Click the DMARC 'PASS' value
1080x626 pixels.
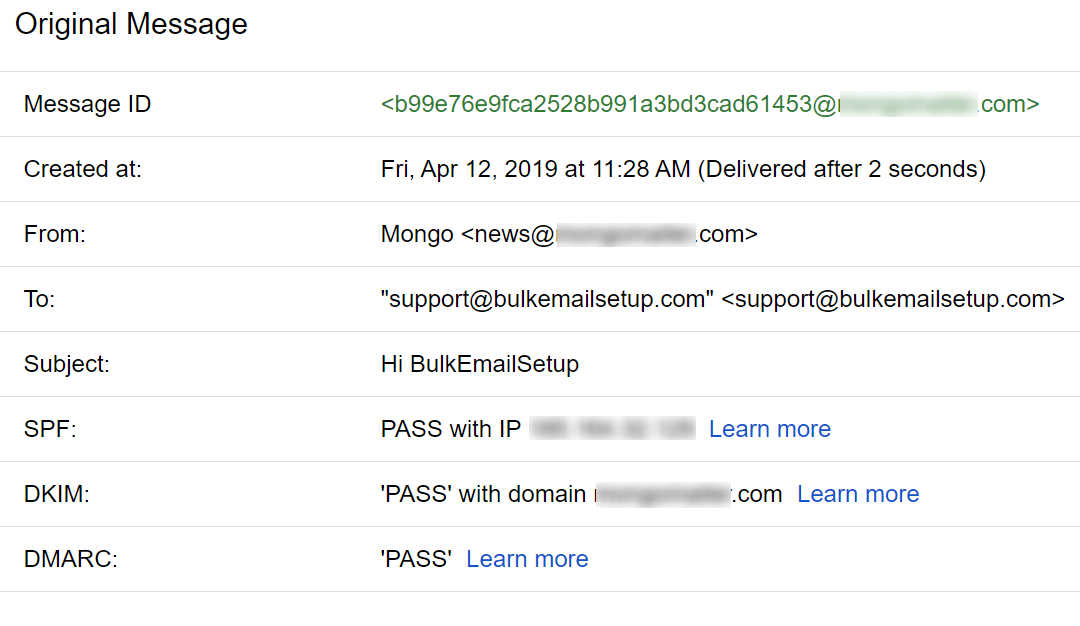pyautogui.click(x=416, y=559)
